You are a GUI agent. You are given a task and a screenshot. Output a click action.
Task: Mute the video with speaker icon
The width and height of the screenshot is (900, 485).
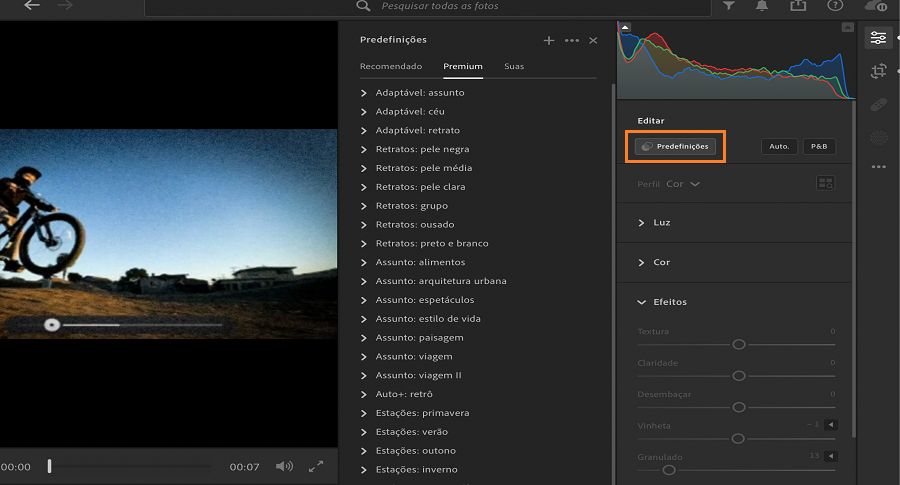click(284, 467)
